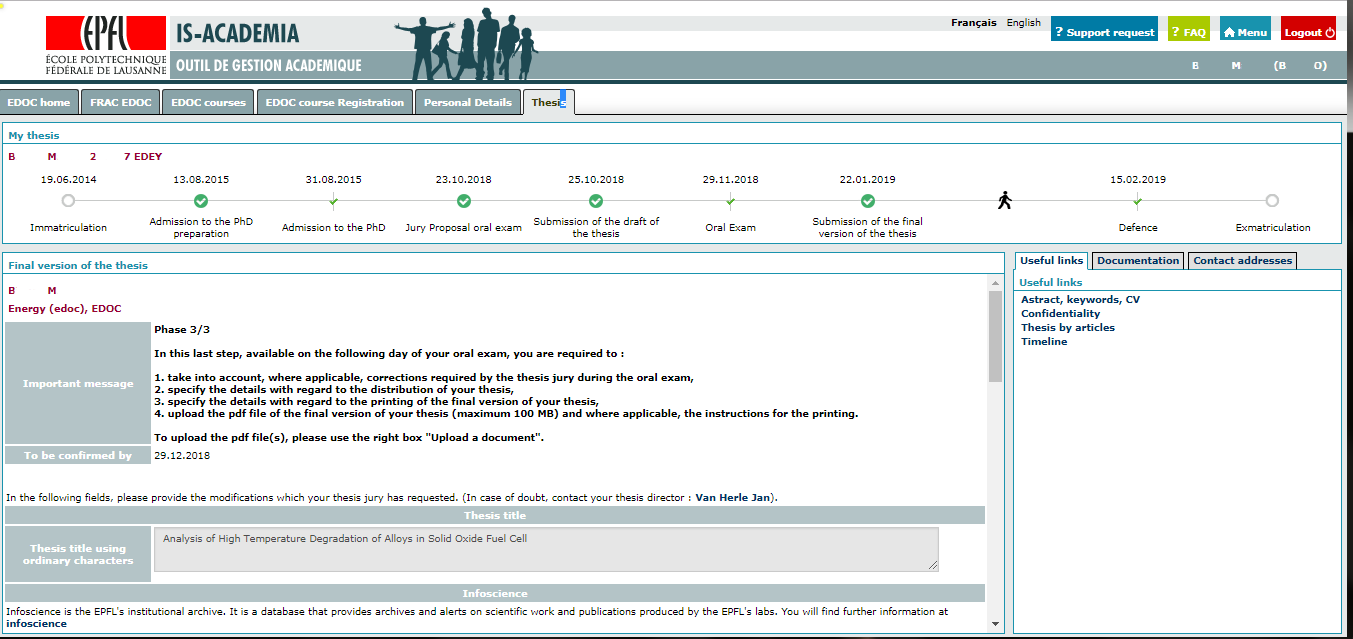Screen dimensions: 1353x639
Task: Select the Documentation tab
Action: (1138, 260)
